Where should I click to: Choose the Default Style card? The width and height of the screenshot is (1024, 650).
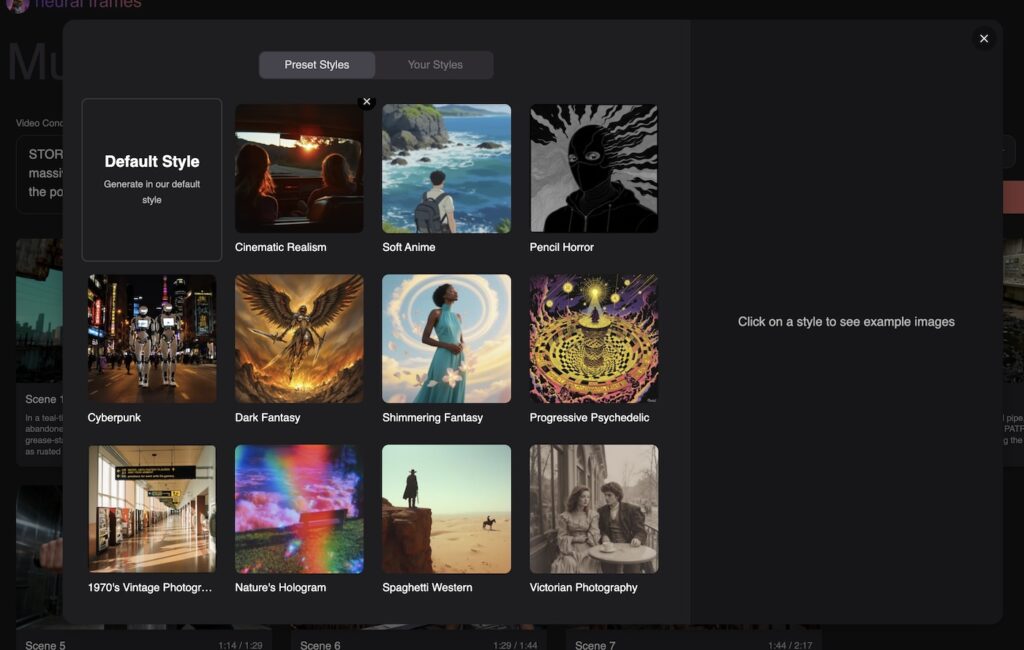[152, 180]
